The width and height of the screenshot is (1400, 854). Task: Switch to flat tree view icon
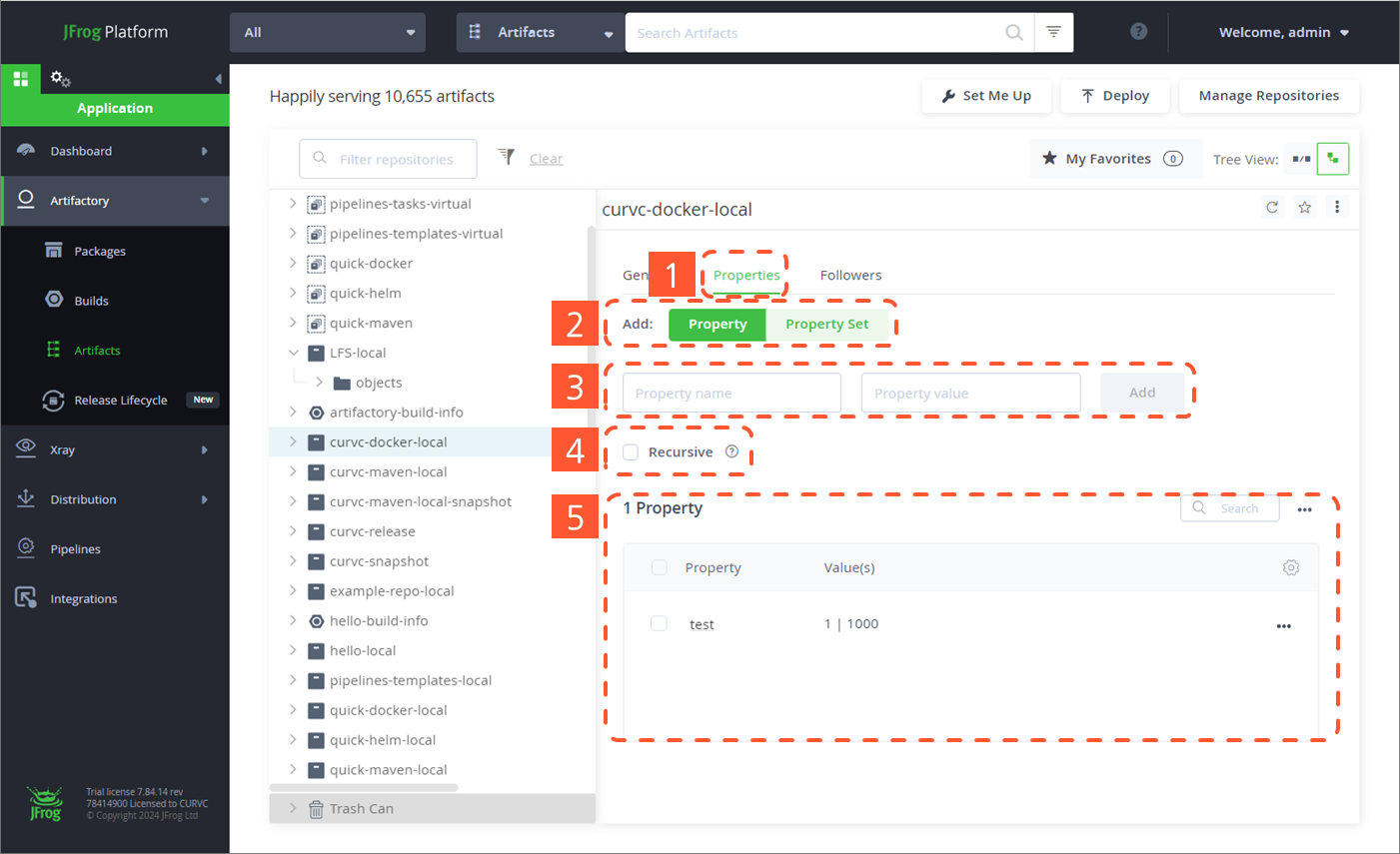(1301, 159)
